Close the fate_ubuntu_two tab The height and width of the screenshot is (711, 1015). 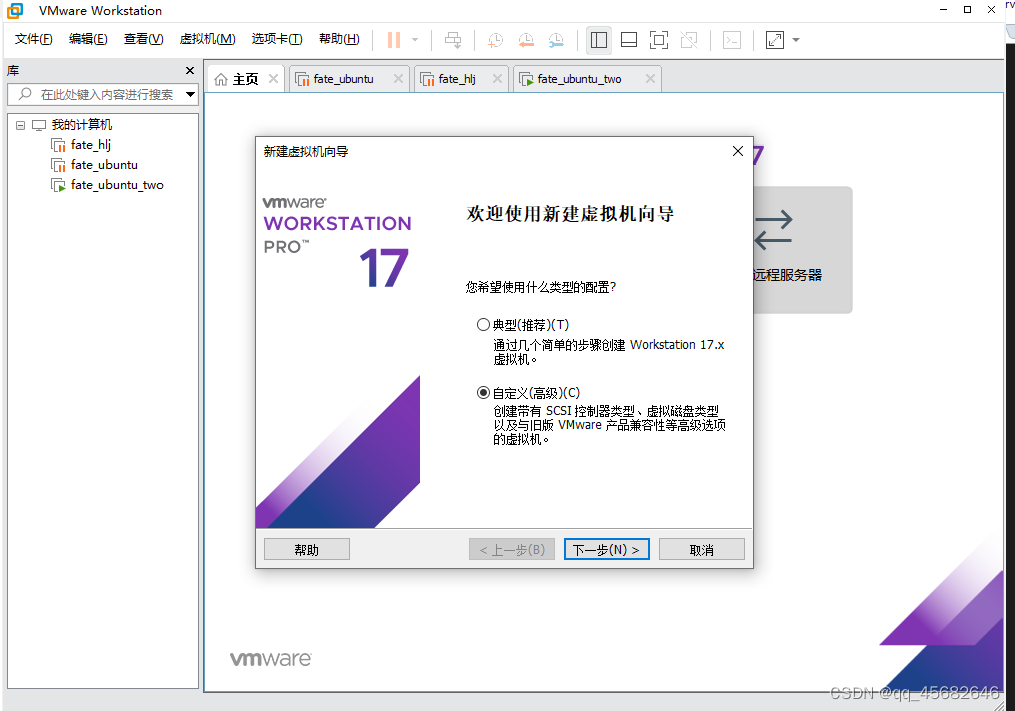click(651, 78)
